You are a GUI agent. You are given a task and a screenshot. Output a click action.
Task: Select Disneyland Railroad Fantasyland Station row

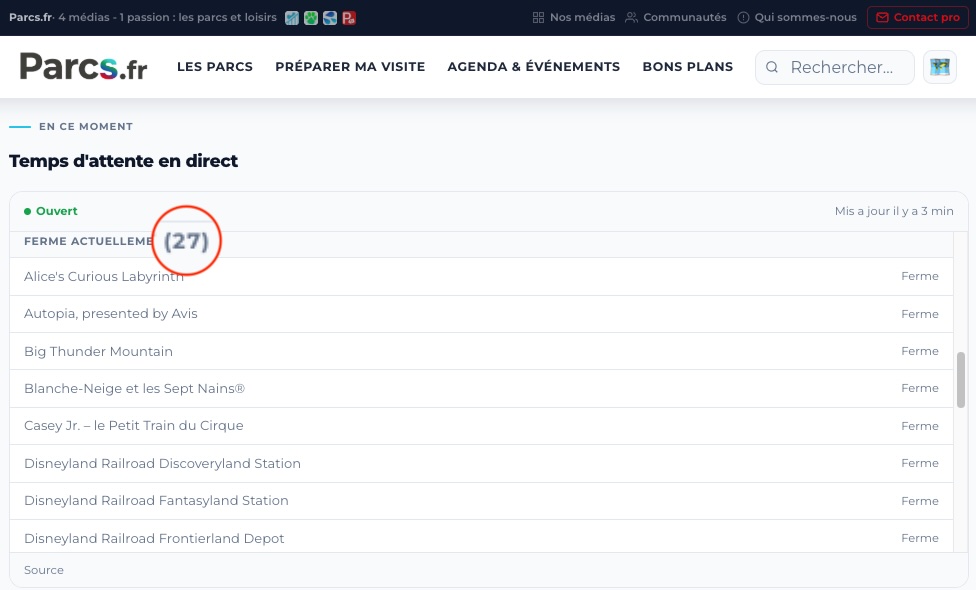point(481,500)
